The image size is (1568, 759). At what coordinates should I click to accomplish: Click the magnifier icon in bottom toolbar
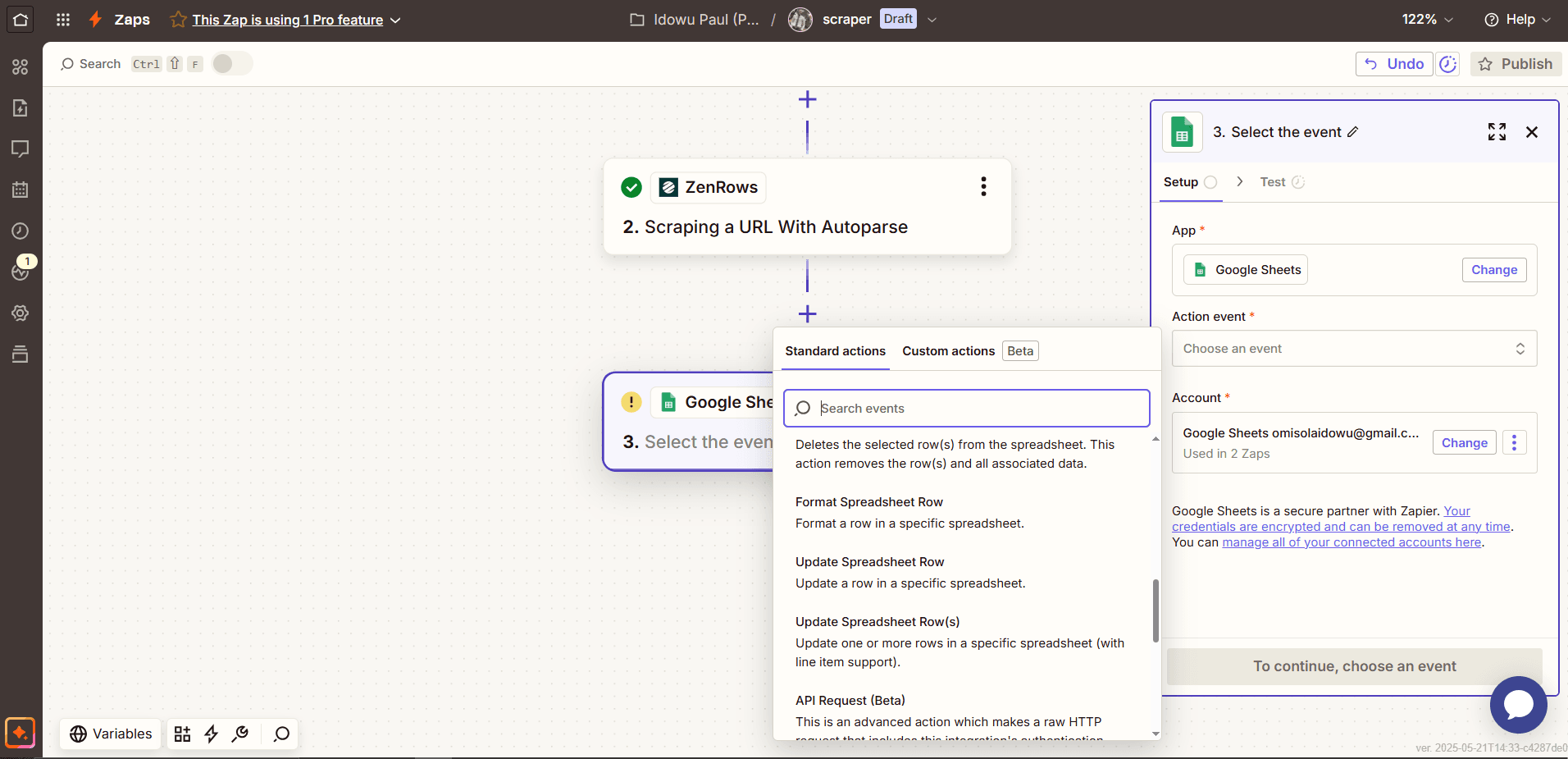coord(281,734)
